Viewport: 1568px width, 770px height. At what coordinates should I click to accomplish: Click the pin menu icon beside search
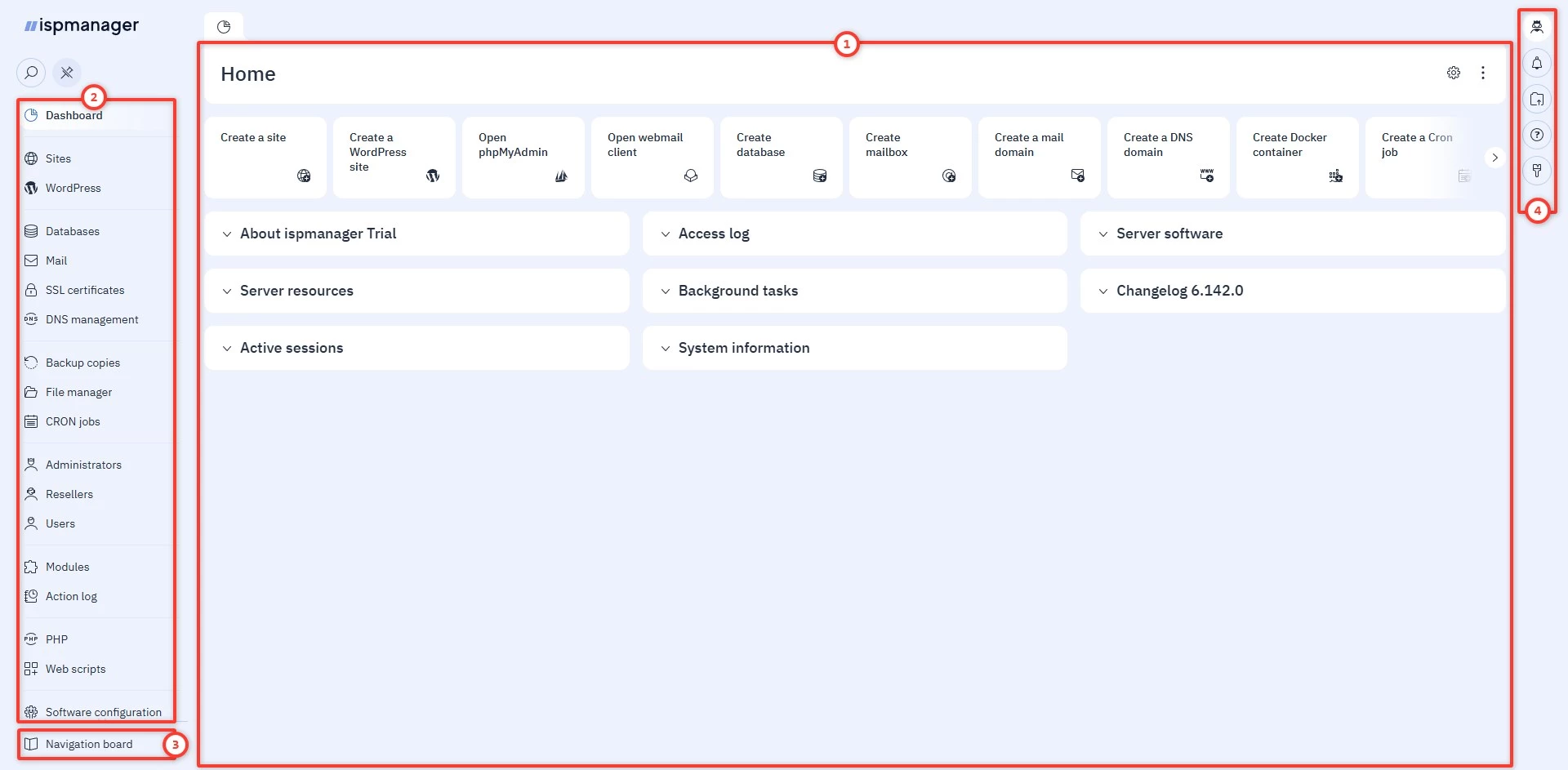(67, 73)
